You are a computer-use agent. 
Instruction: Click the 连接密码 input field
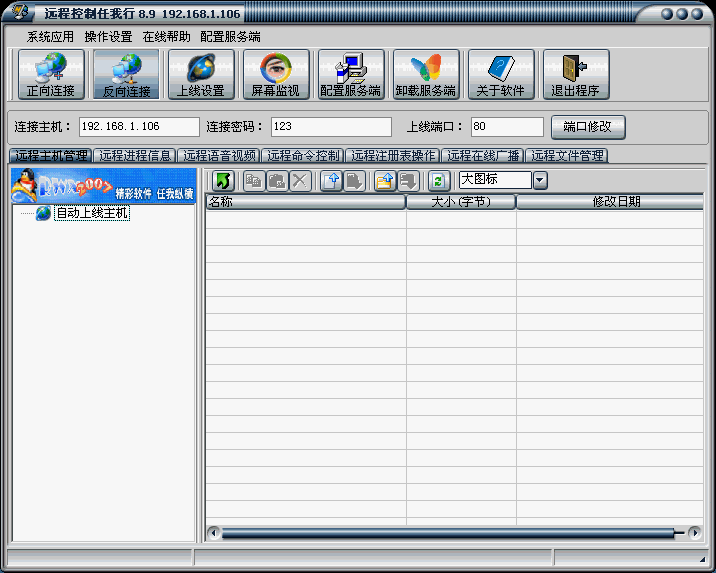[330, 127]
